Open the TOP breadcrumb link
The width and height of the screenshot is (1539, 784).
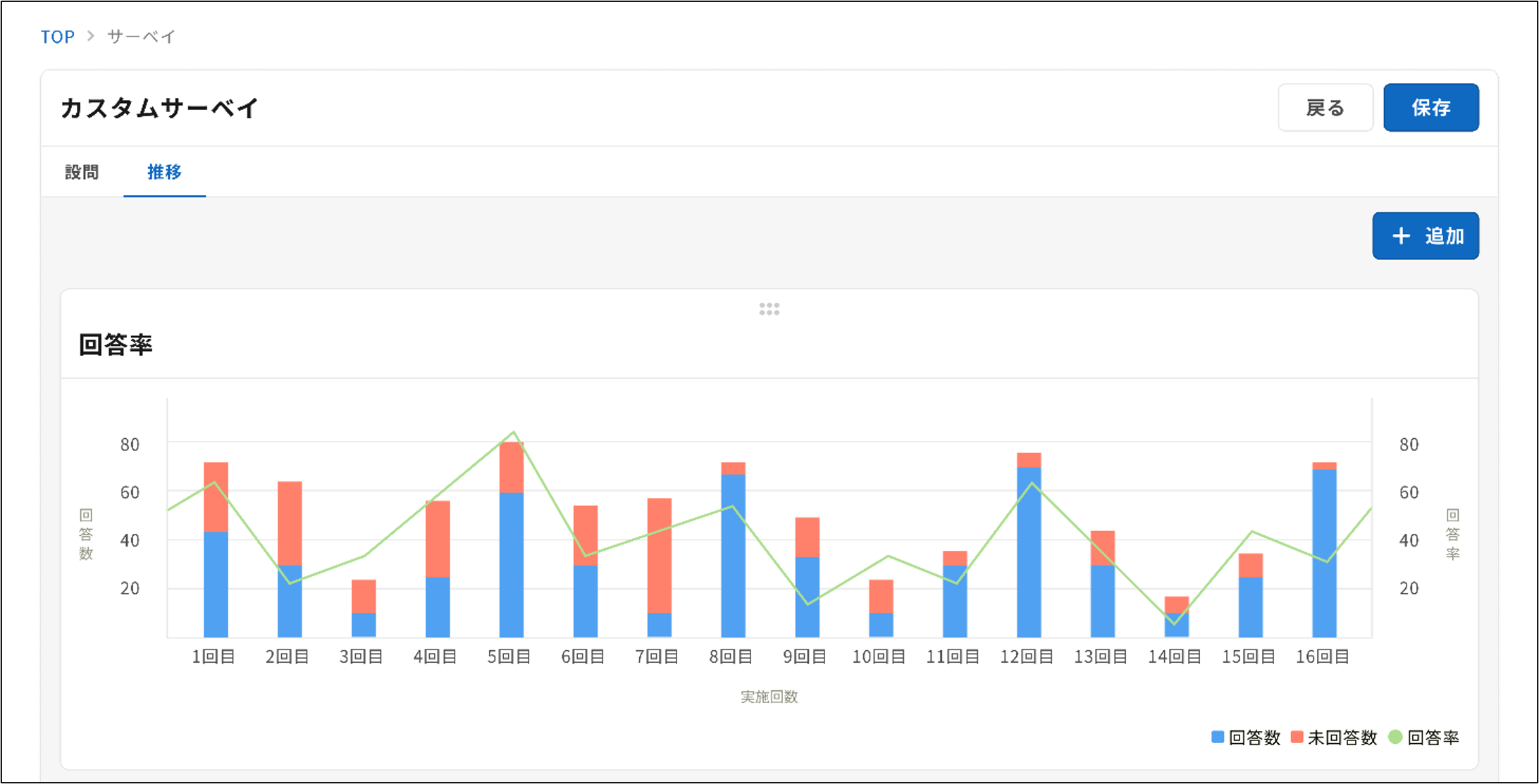(57, 37)
